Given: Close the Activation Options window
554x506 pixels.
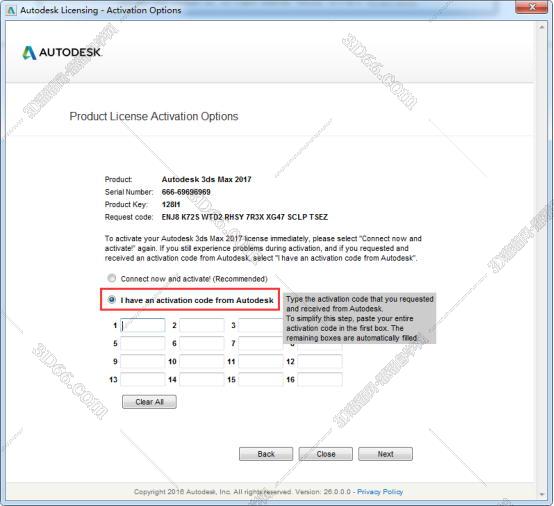Looking at the screenshot, I should point(532,7).
